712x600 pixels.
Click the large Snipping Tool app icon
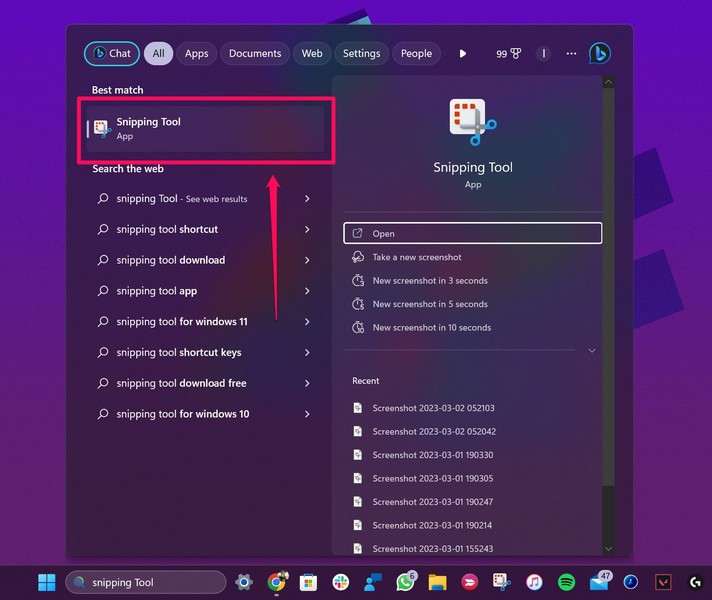coord(473,122)
